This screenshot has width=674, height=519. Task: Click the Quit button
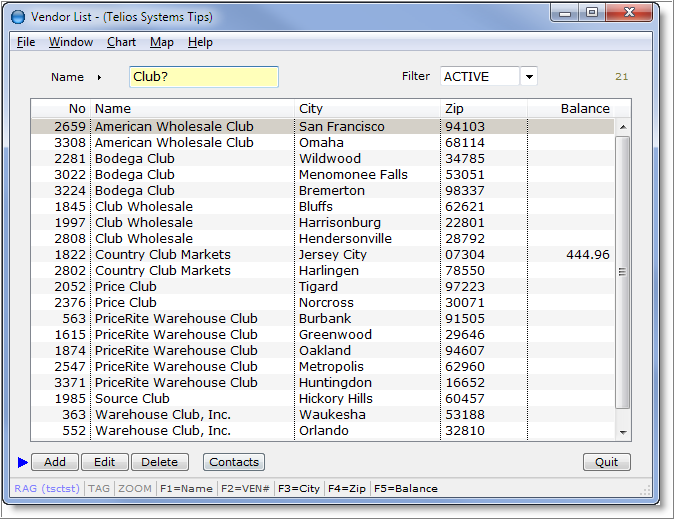606,462
